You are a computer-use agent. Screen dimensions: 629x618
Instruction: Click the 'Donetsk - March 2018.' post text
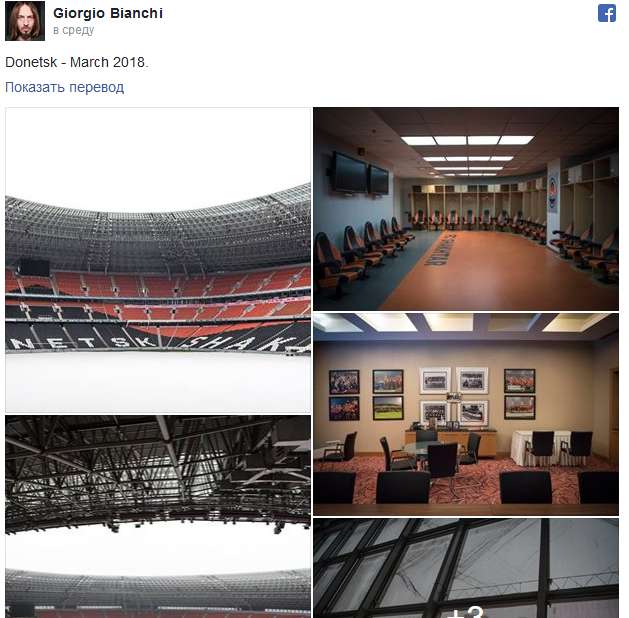(77, 62)
